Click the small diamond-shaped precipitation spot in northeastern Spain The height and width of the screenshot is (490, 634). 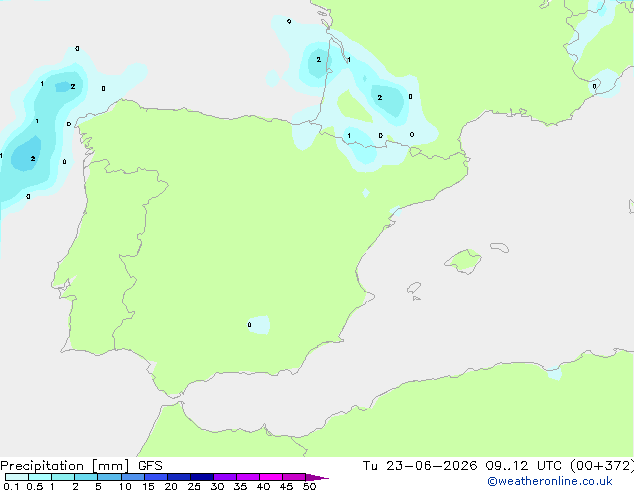(x=366, y=193)
